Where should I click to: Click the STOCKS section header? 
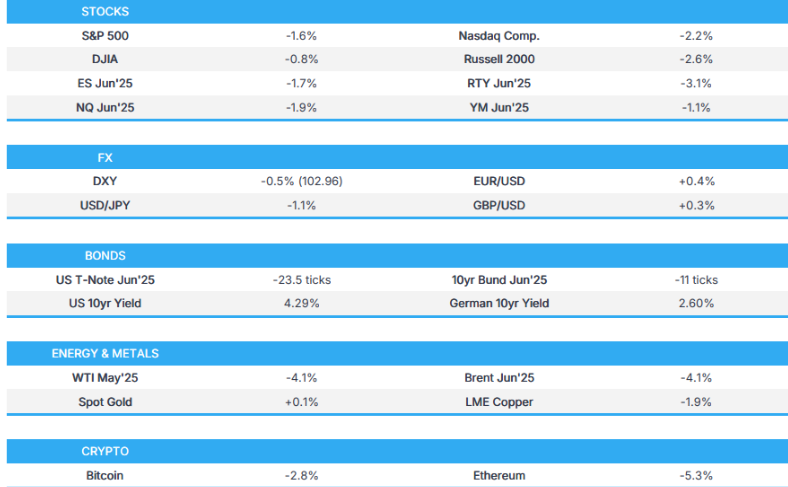105,12
